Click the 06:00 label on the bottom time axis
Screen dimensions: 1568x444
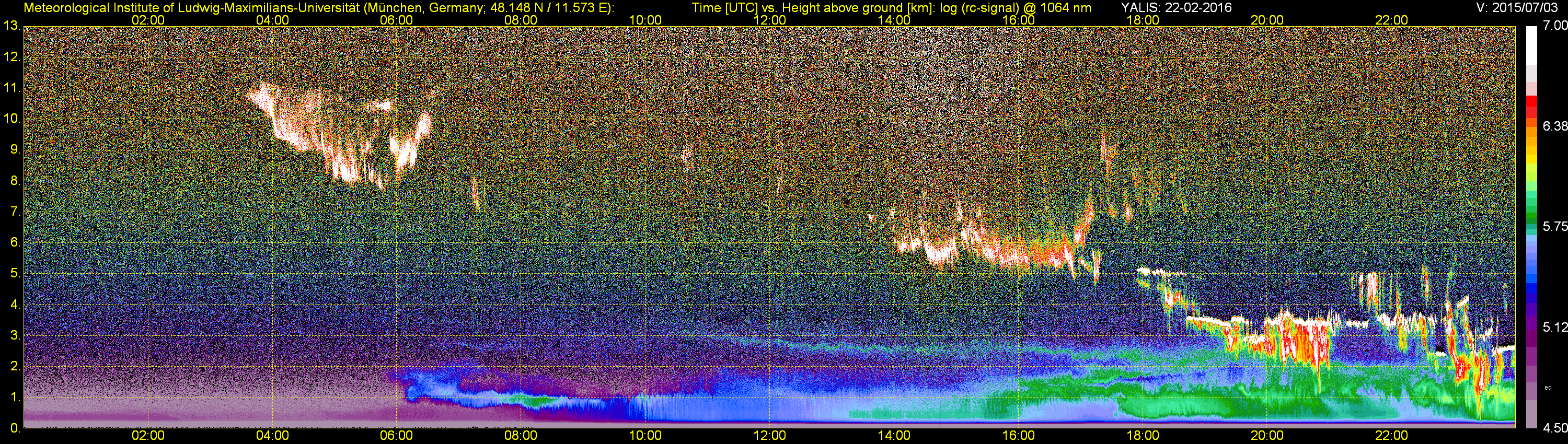point(396,436)
